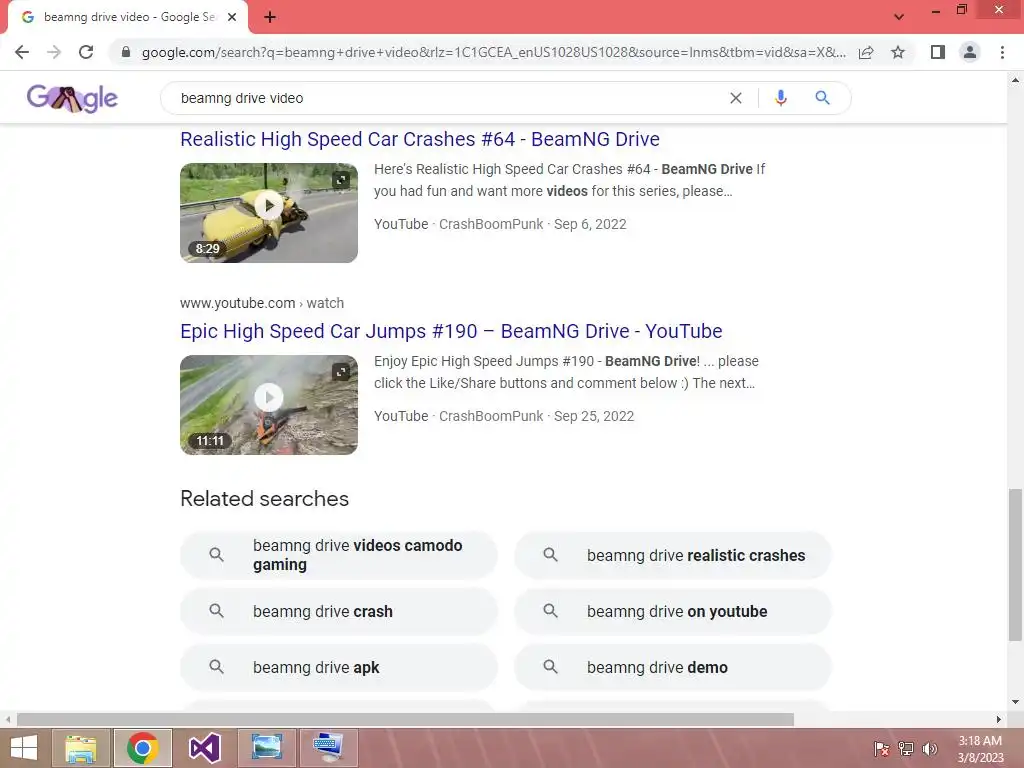Clear the search box text
Screen dimensions: 1024x768
click(x=735, y=98)
